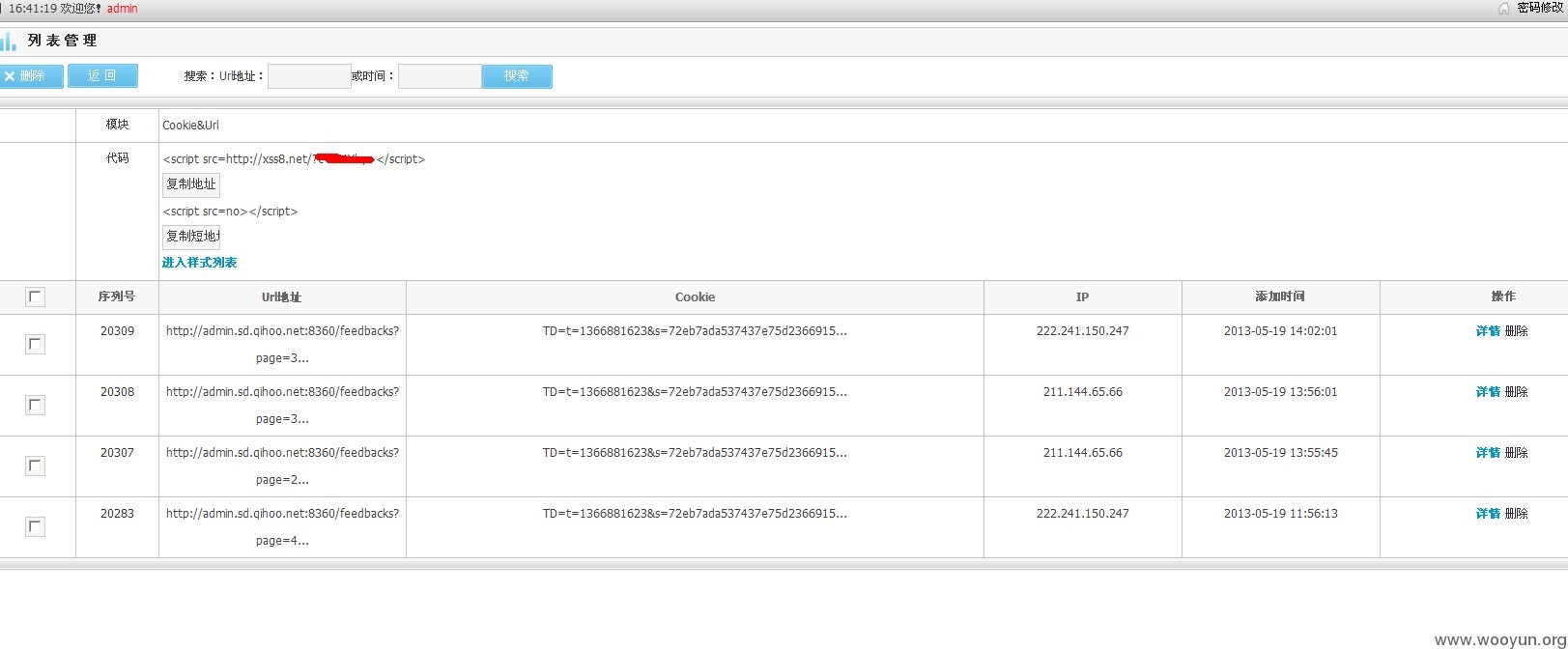1568x649 pixels.
Task: Click the 复制短地址 button
Action: (191, 237)
